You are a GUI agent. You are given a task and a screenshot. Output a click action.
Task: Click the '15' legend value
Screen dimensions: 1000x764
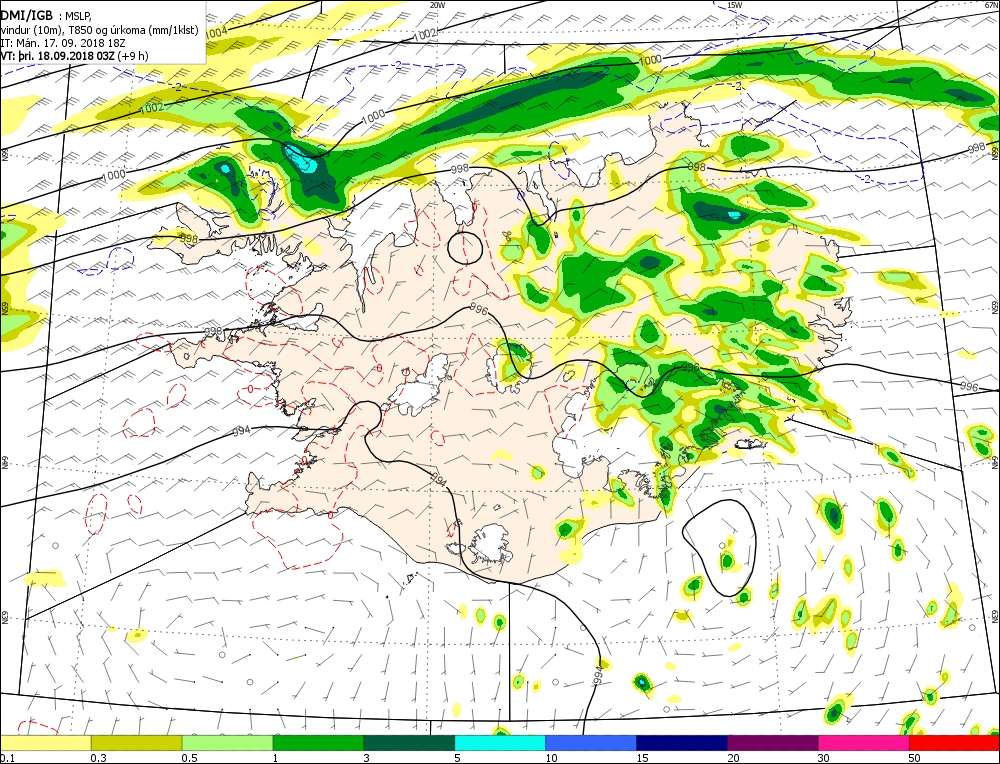pos(642,758)
